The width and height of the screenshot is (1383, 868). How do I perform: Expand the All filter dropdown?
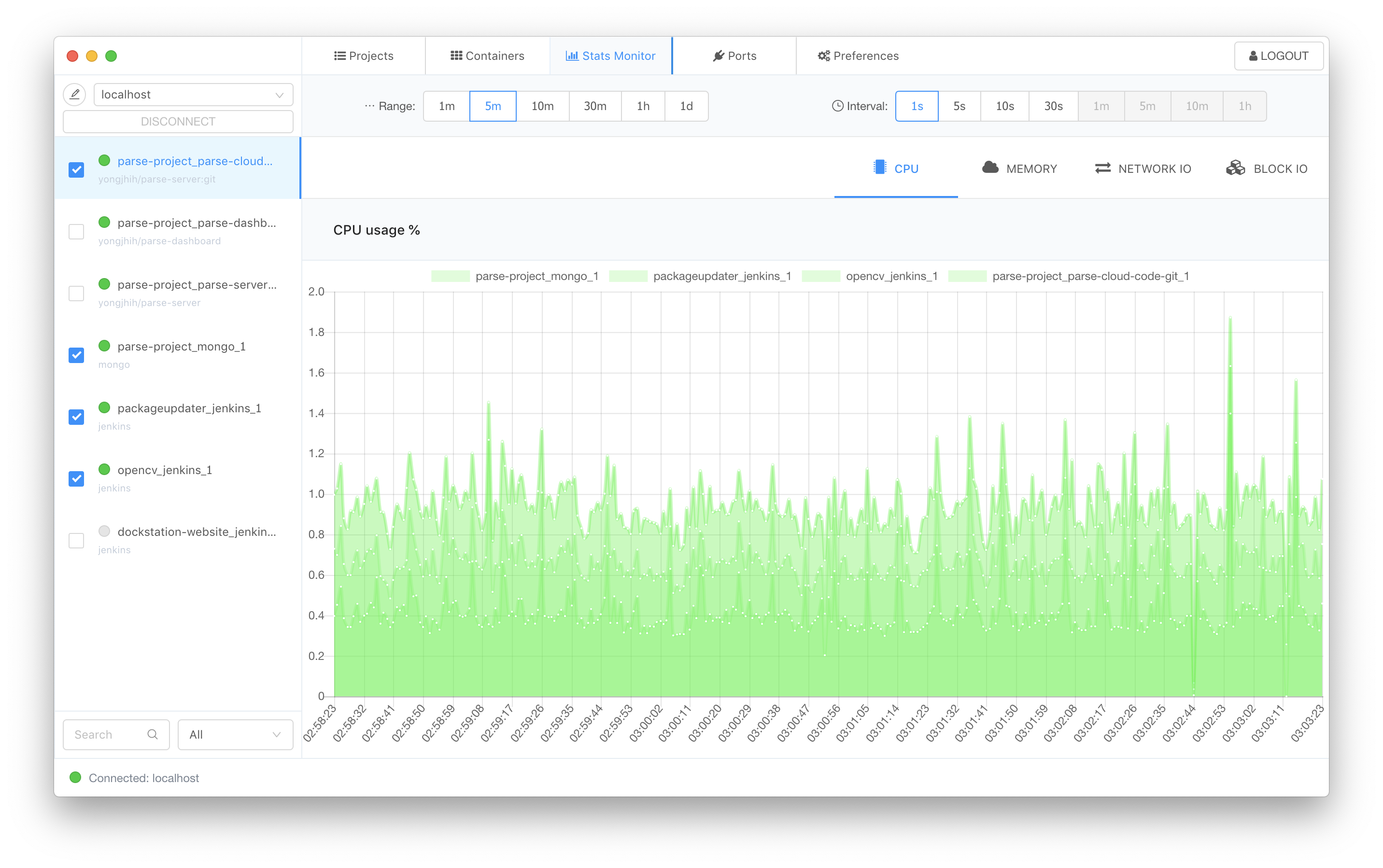235,734
